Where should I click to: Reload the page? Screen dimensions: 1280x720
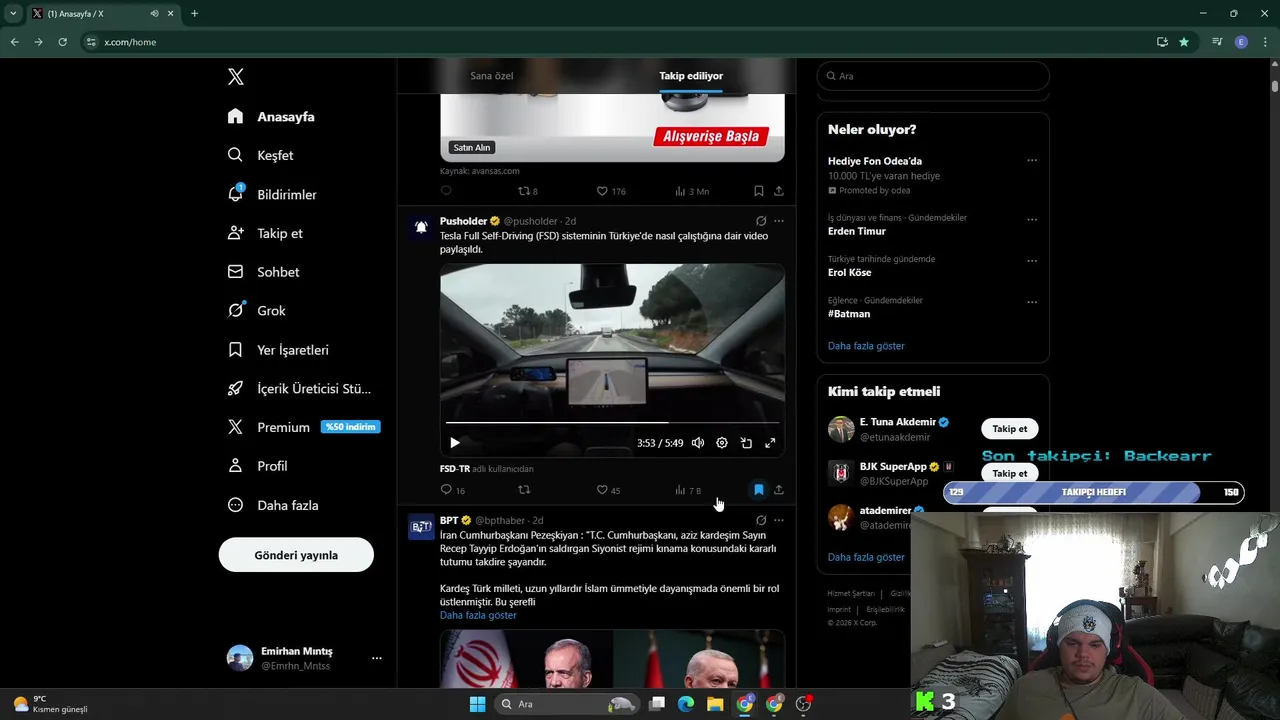[62, 42]
